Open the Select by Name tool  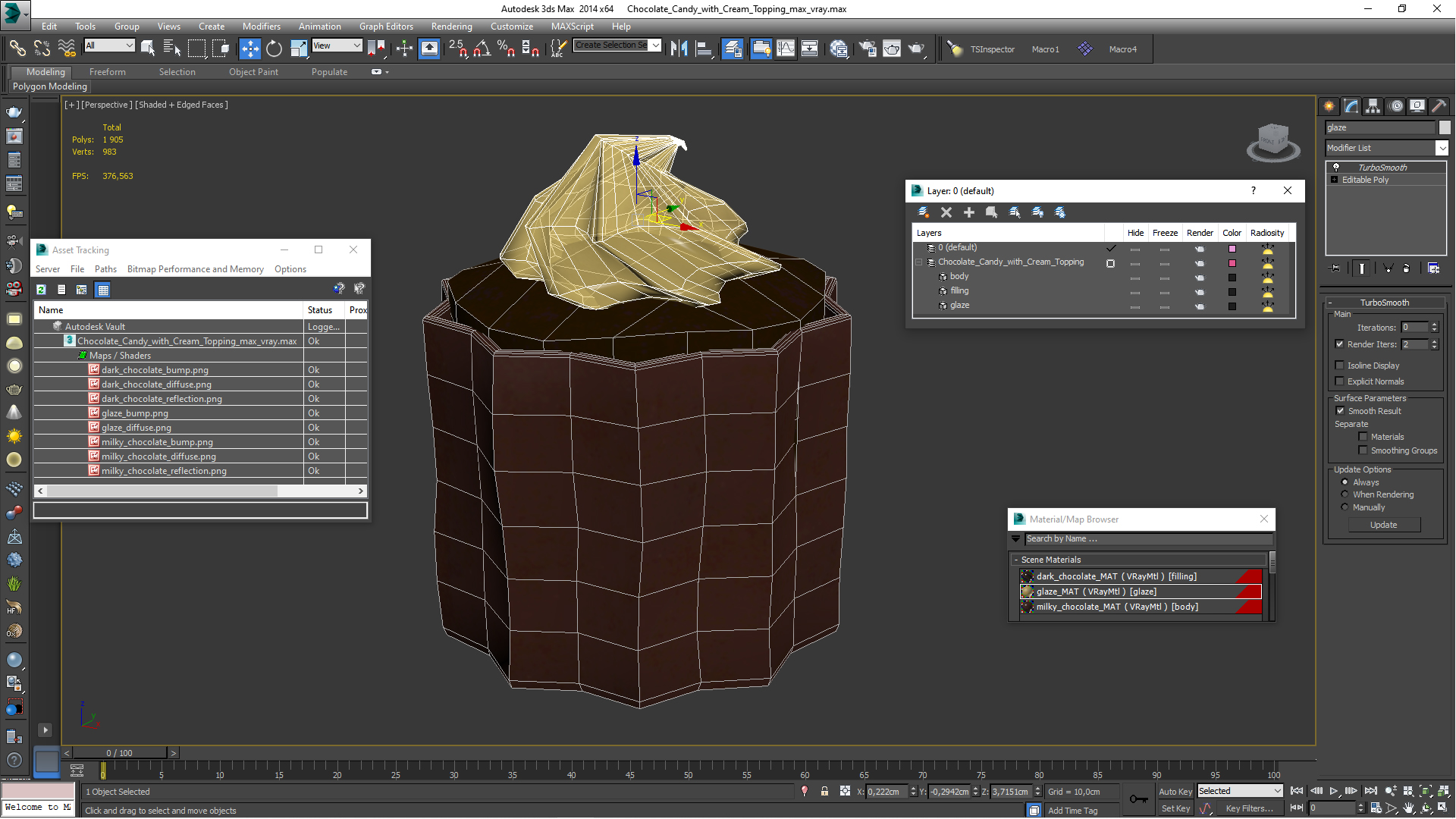click(172, 49)
